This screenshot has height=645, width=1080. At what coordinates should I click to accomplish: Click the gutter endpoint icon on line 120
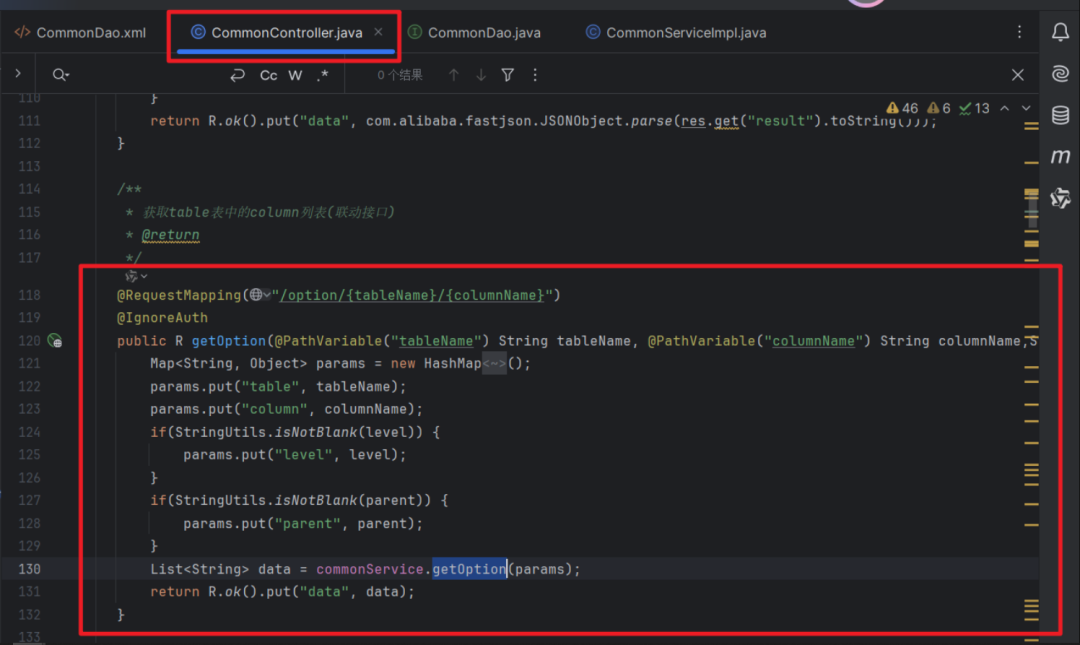(x=54, y=340)
